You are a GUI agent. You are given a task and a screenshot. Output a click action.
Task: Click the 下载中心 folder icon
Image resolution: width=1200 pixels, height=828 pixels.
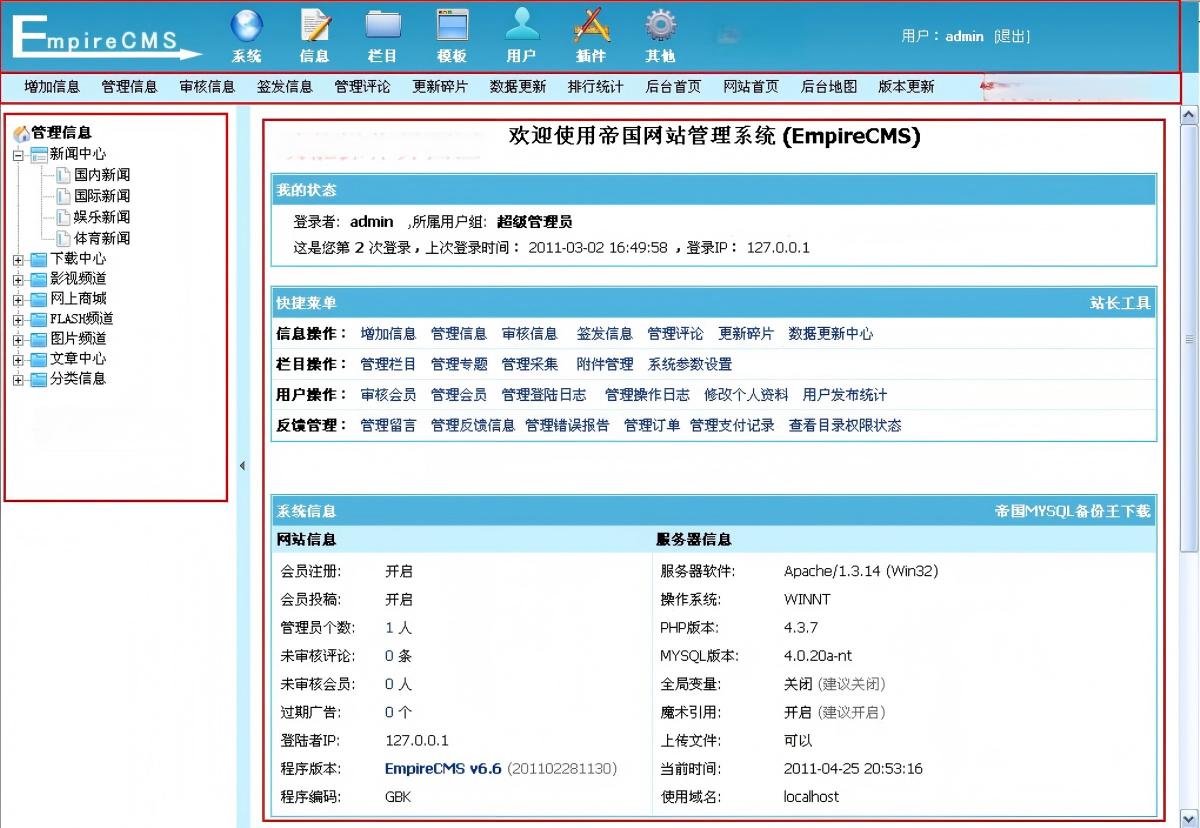[39, 259]
